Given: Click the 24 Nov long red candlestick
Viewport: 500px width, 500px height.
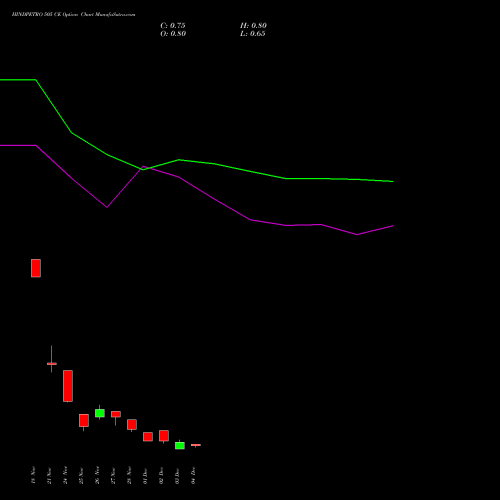Looking at the screenshot, I should (x=68, y=386).
